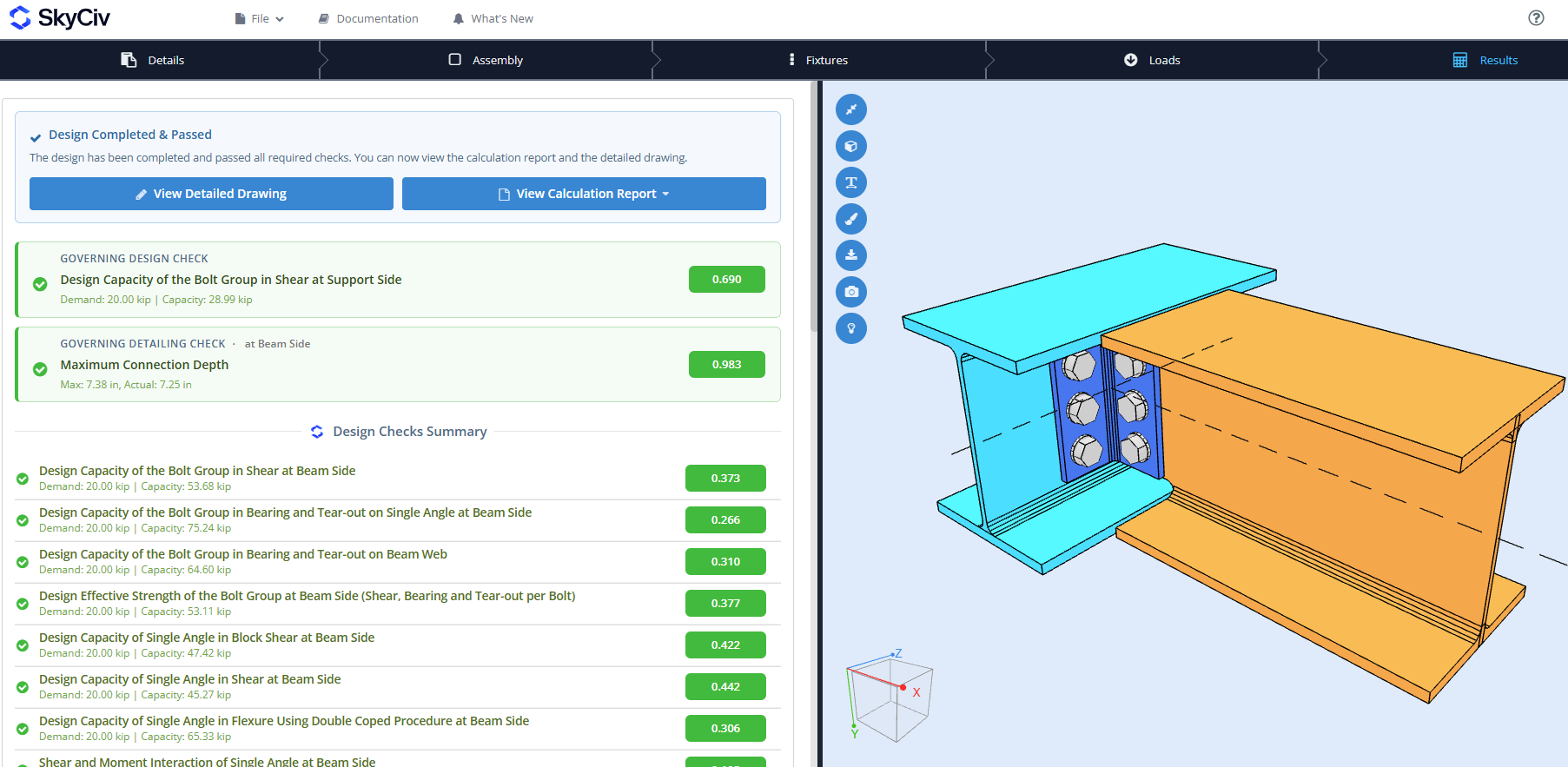Click the collapse/compress view icon
The width and height of the screenshot is (1568, 767).
coord(851,109)
